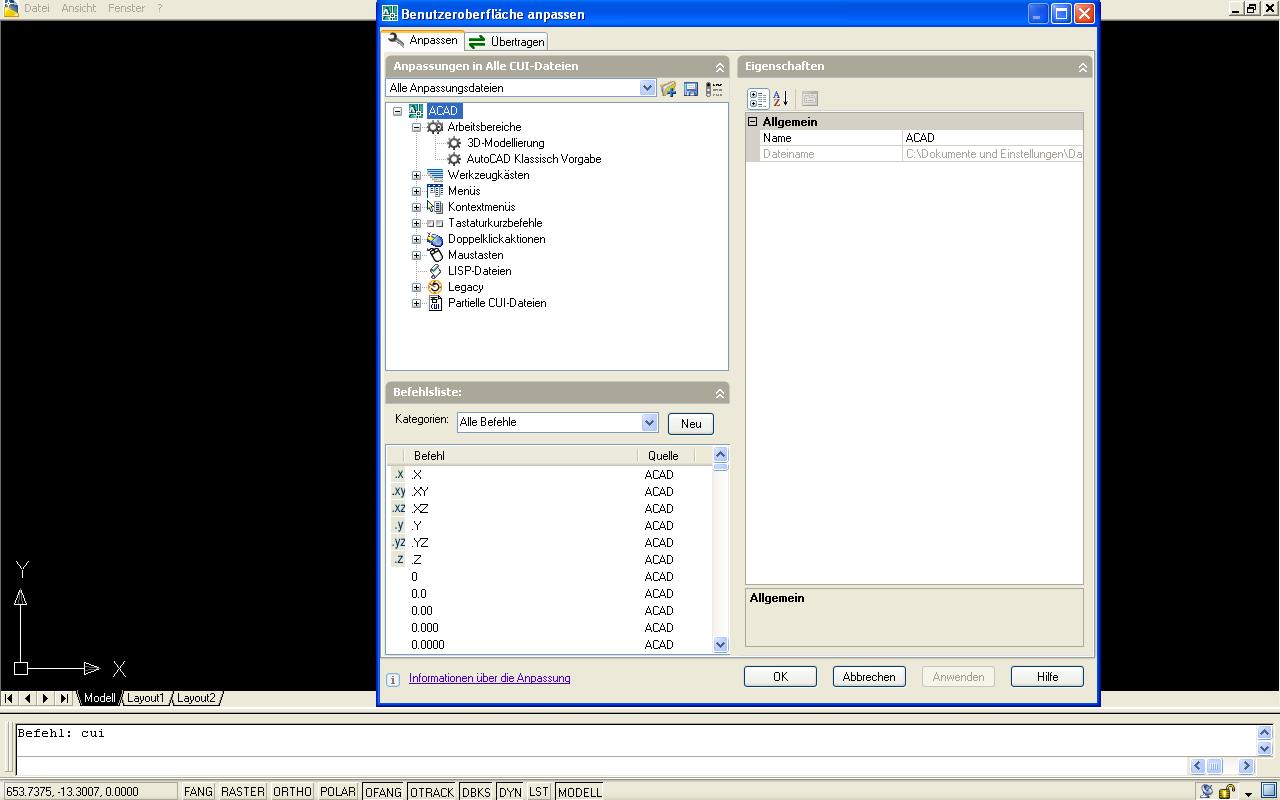Toggle DBKS dynamic UCS
Screen dimensions: 1280x800
[x=476, y=791]
